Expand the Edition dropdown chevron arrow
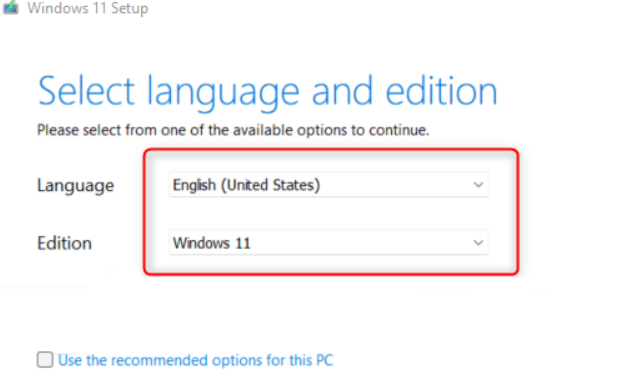621x387 pixels. 478,242
